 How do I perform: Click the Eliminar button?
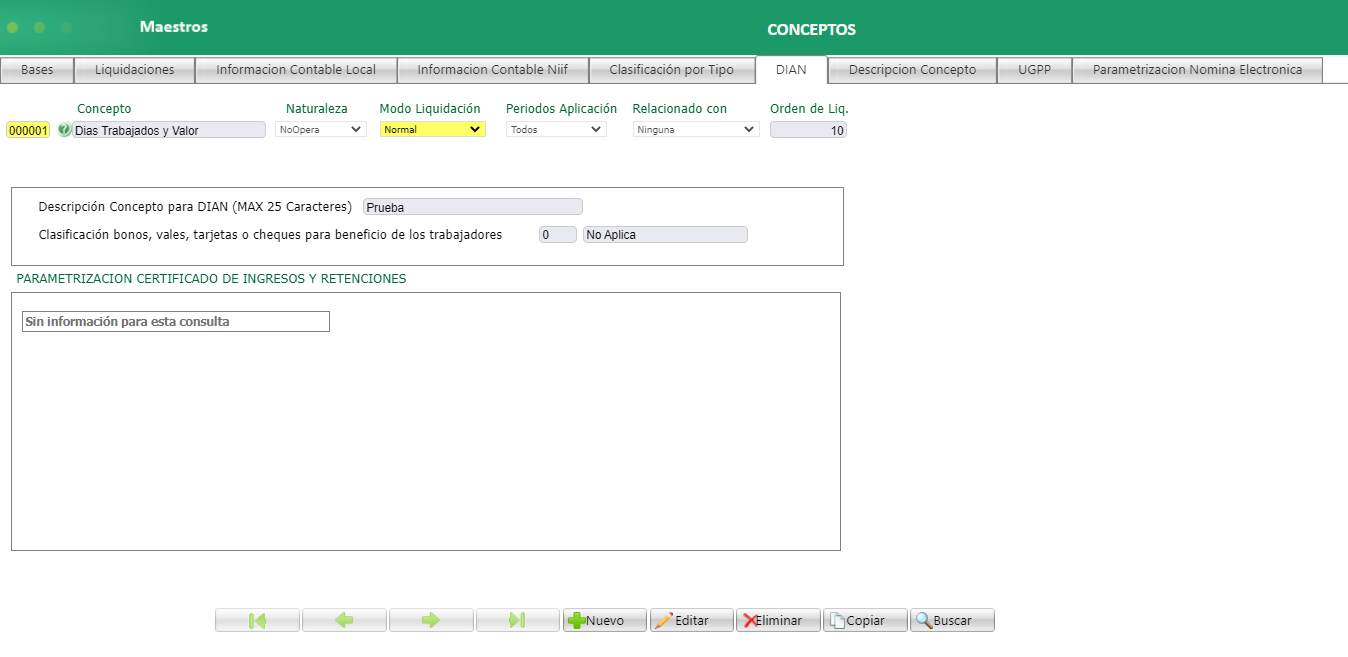click(x=779, y=620)
